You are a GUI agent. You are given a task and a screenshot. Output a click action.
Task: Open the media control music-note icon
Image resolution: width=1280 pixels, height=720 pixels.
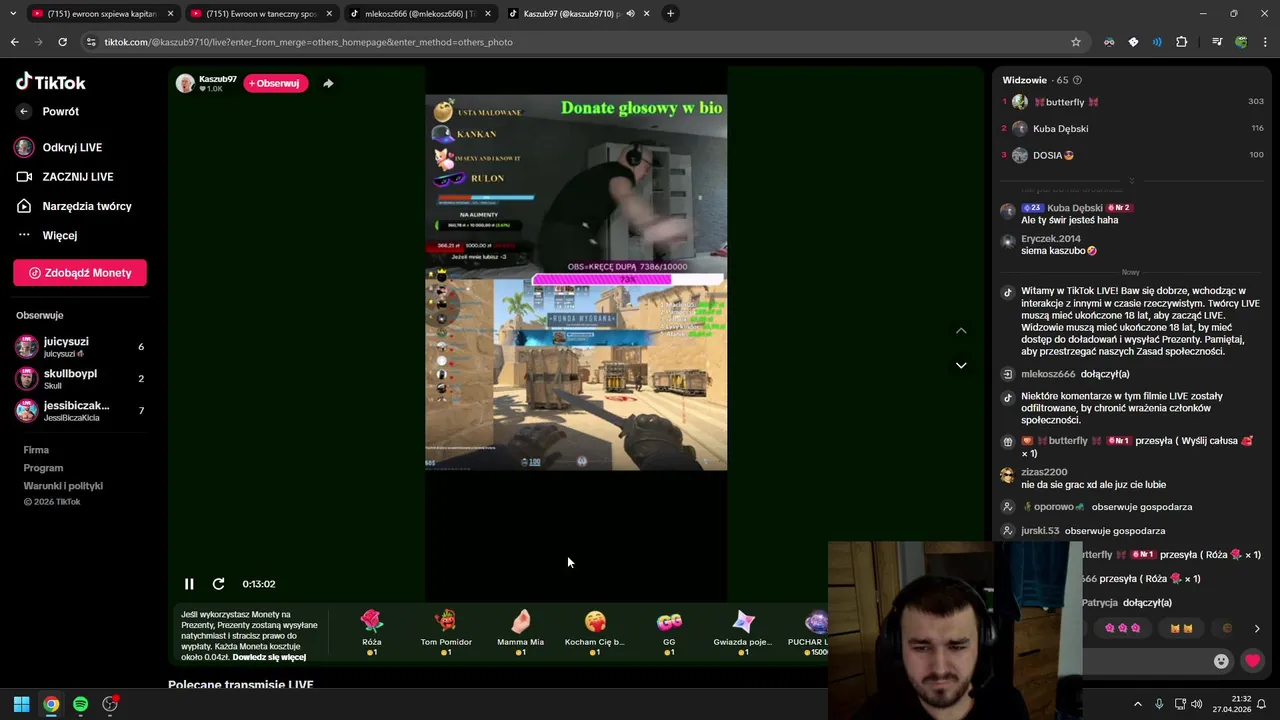tap(1217, 42)
